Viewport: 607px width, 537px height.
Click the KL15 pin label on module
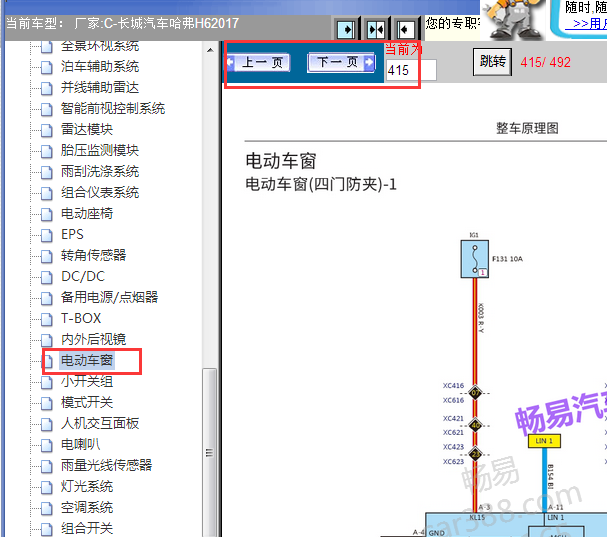click(x=477, y=518)
